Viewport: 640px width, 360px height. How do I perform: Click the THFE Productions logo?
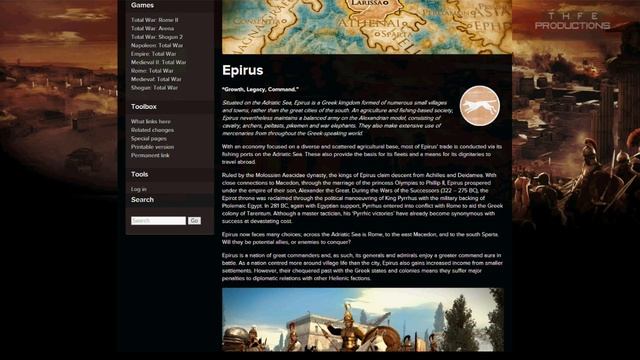coord(573,21)
